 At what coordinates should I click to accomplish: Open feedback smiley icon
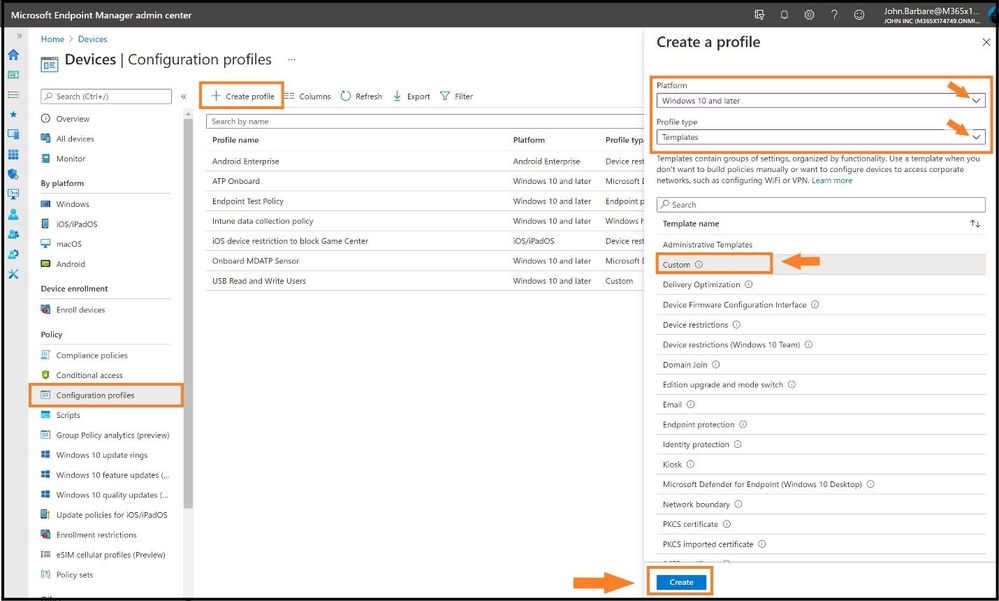pyautogui.click(x=859, y=15)
